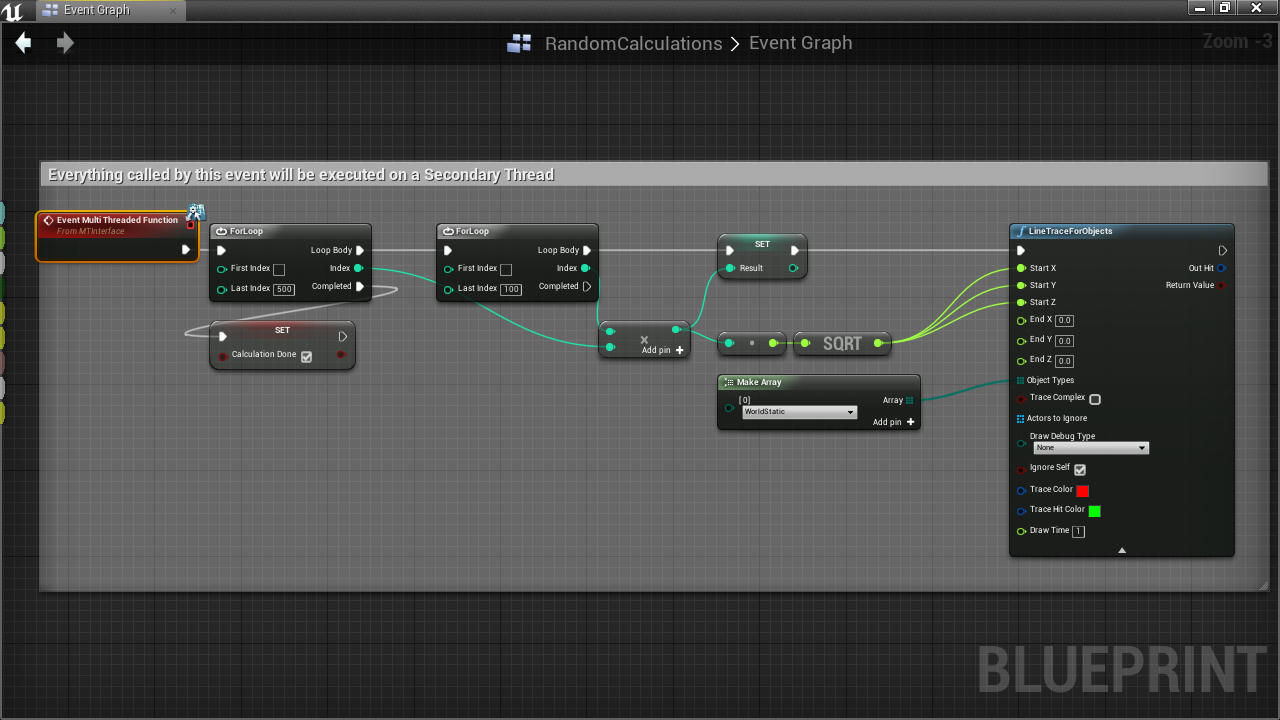Open RandomCalculations from the breadcrumb
The width and height of the screenshot is (1280, 720).
click(x=633, y=43)
